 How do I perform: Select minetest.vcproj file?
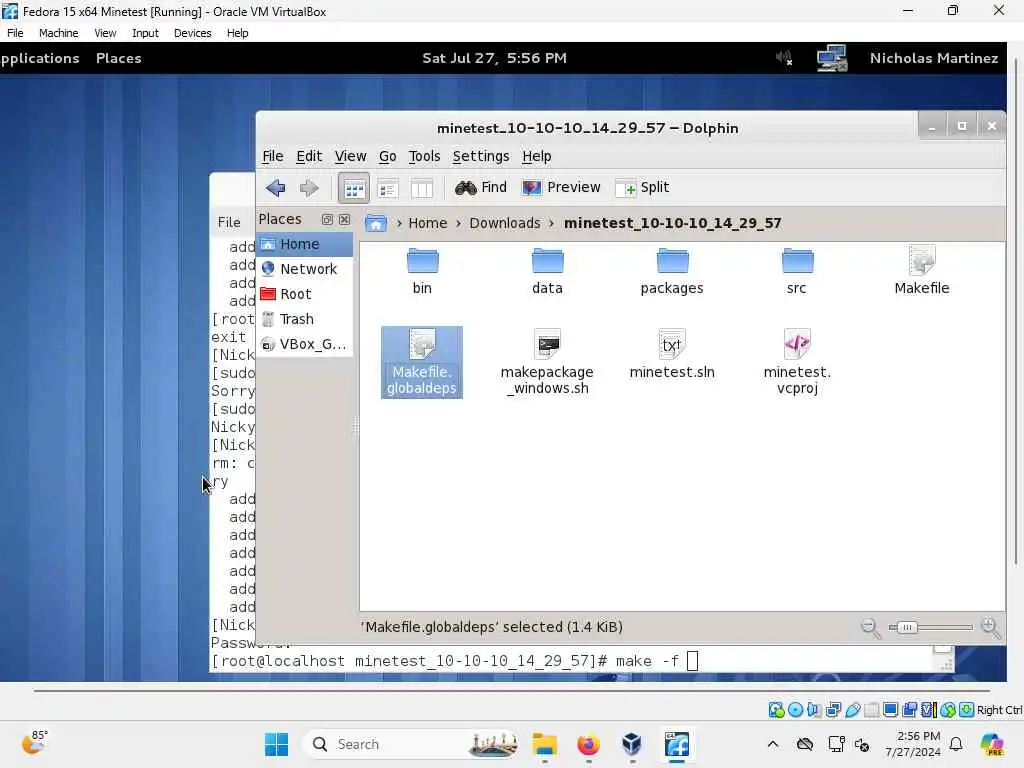pos(797,362)
